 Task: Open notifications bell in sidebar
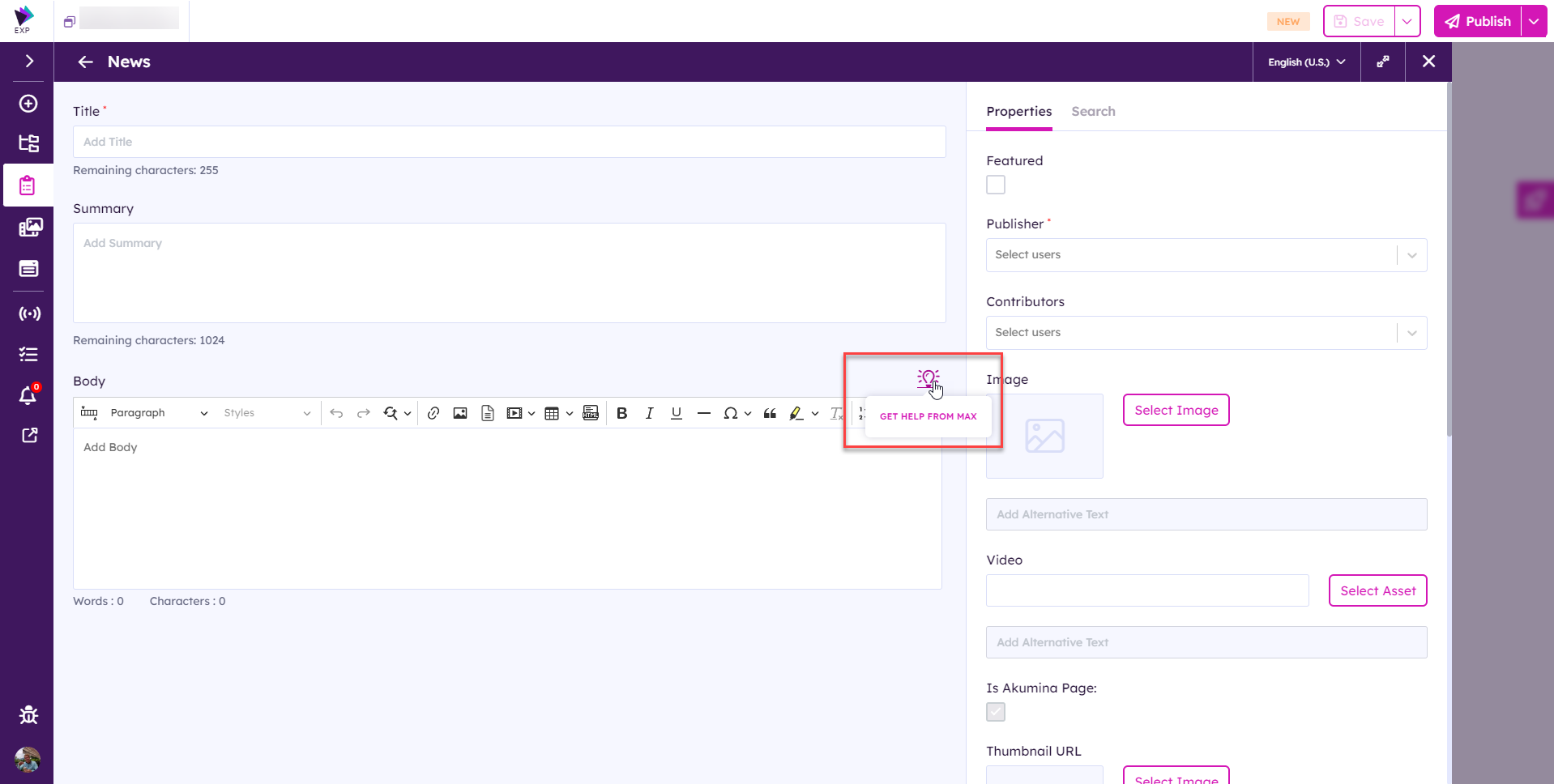coord(28,395)
